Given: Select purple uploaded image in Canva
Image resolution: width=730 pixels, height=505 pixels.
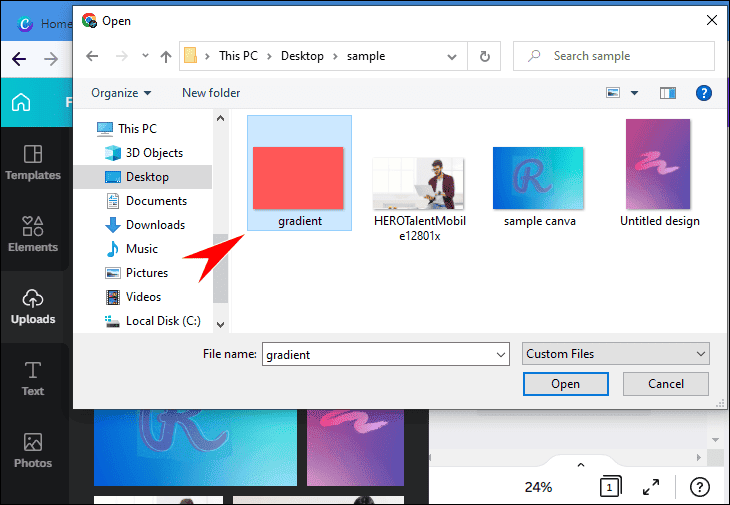Looking at the screenshot, I should [355, 448].
